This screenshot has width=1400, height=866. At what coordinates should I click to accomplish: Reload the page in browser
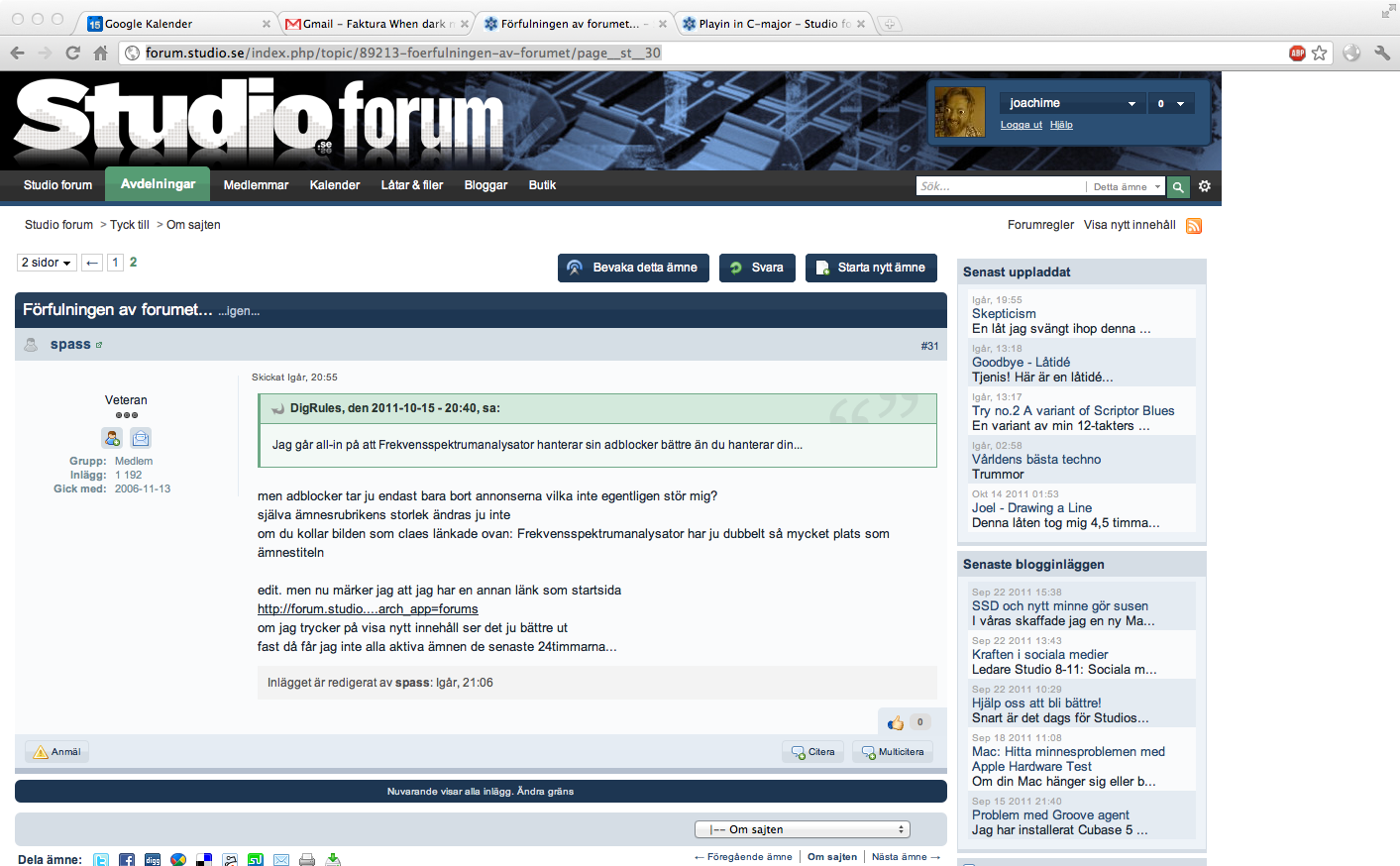tap(72, 53)
